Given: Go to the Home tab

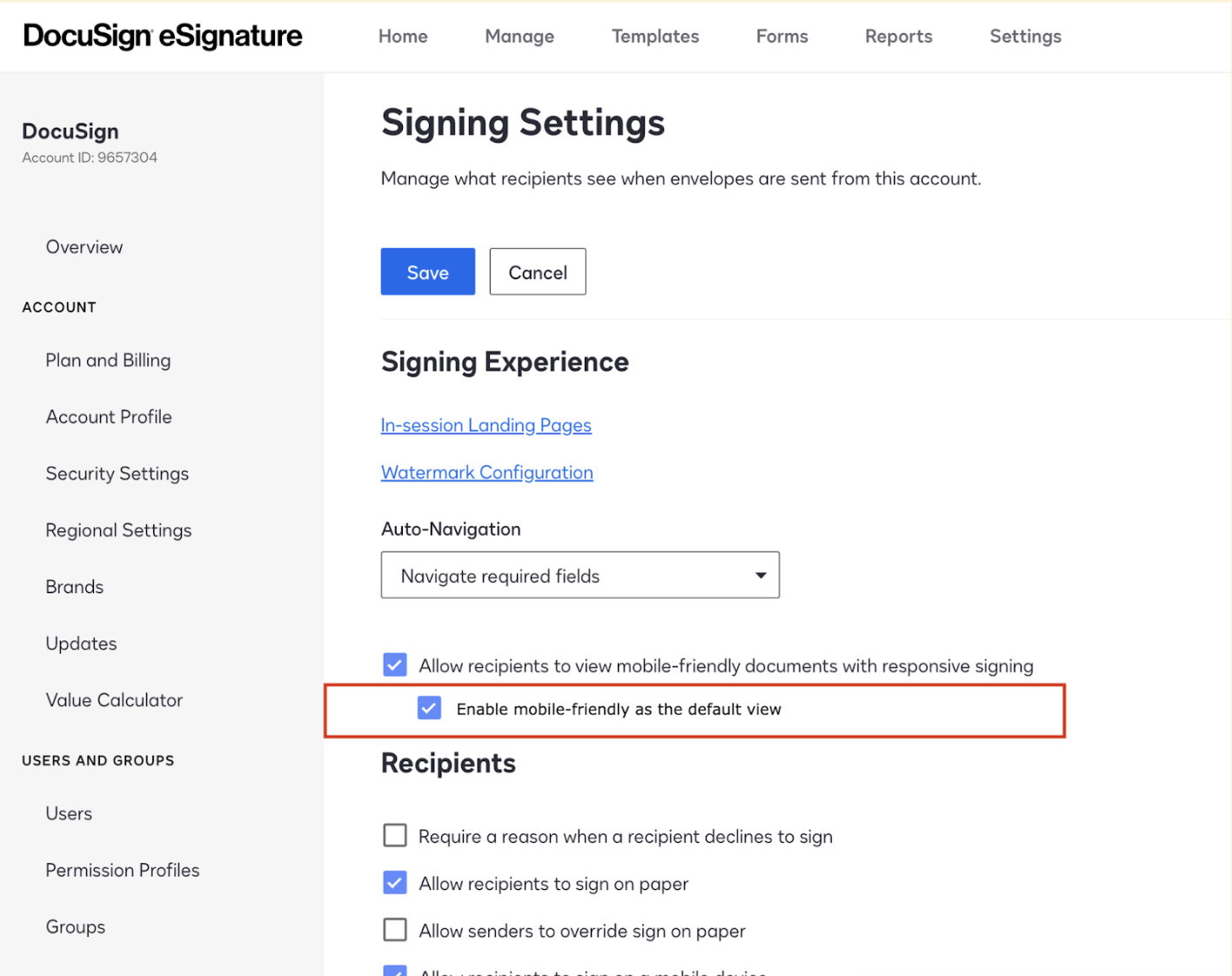Looking at the screenshot, I should [x=403, y=37].
